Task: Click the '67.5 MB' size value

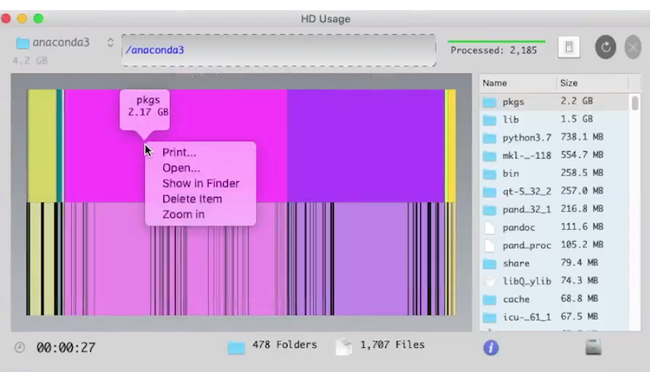Action: tap(580, 317)
